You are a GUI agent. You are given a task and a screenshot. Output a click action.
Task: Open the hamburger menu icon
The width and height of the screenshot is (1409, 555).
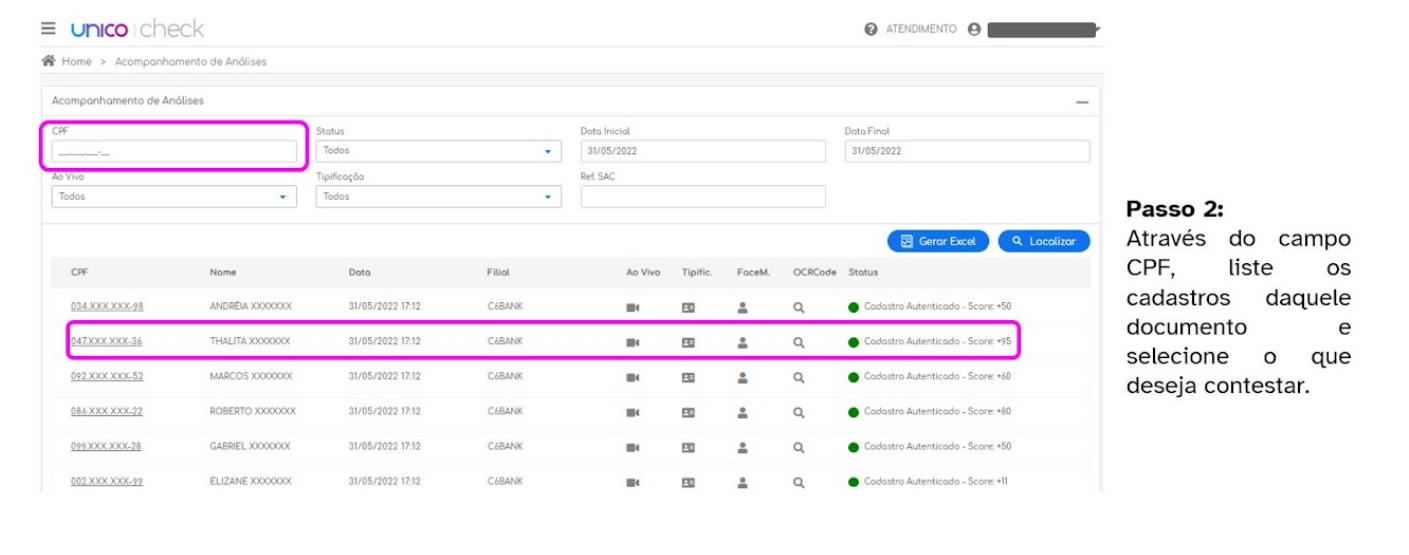48,29
